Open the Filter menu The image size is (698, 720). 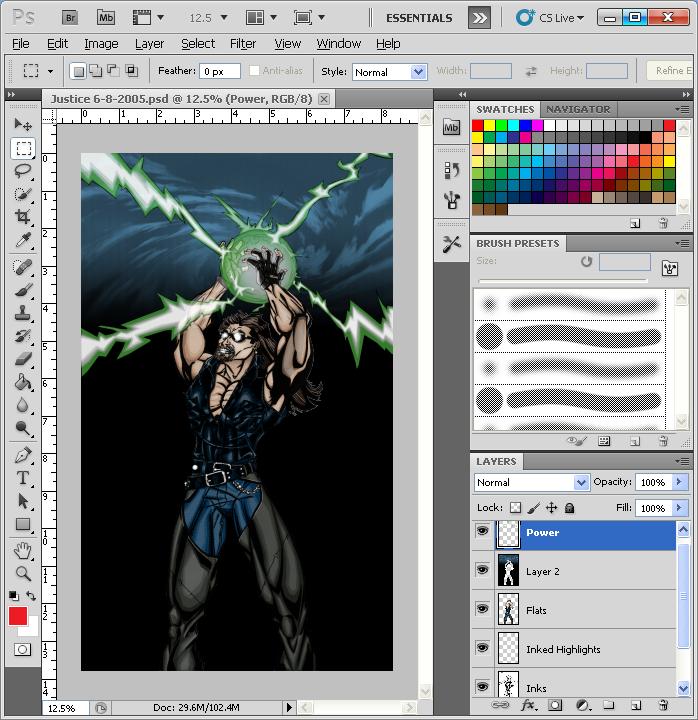coord(243,44)
